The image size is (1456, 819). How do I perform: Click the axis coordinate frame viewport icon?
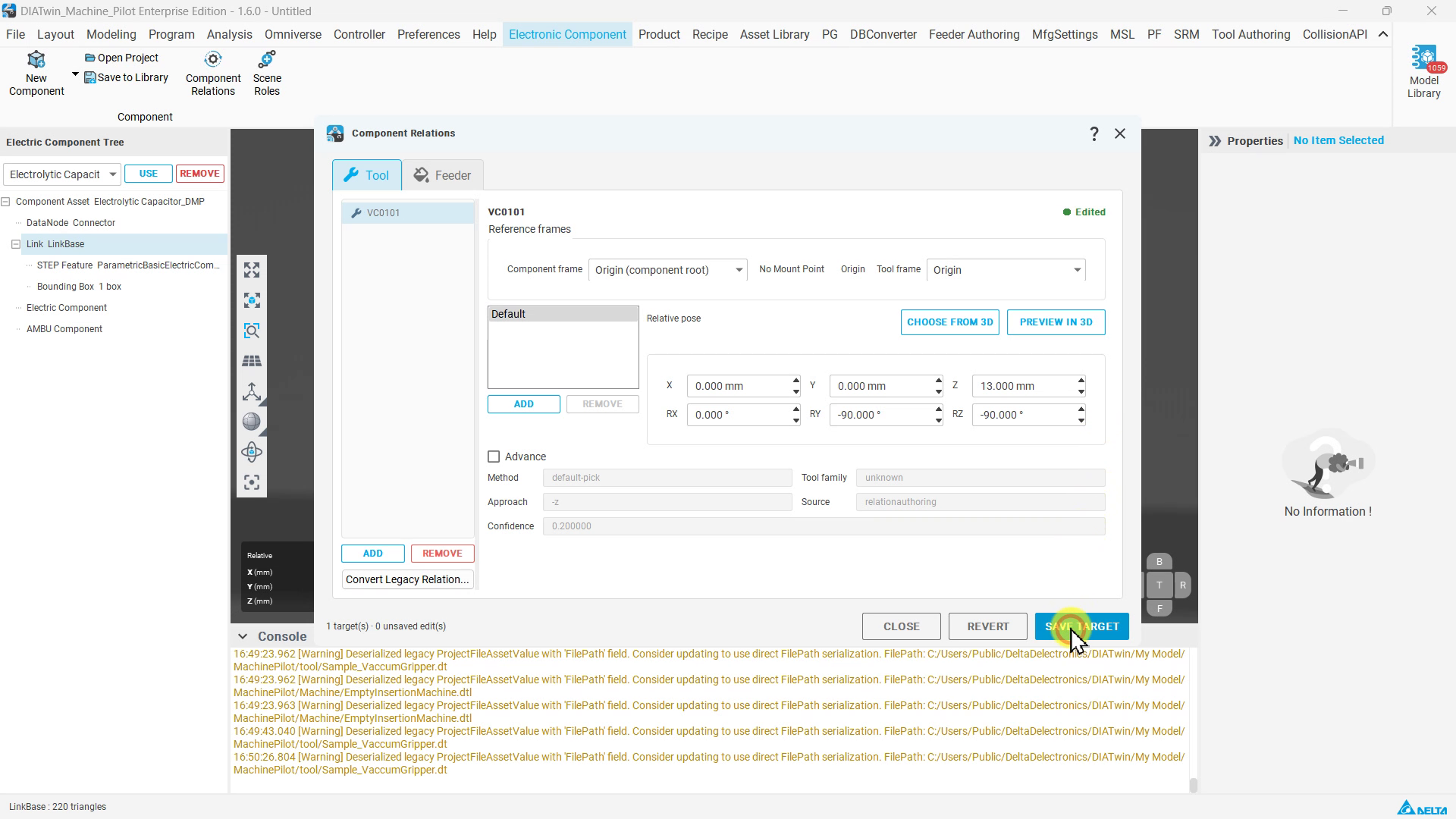coord(252,391)
